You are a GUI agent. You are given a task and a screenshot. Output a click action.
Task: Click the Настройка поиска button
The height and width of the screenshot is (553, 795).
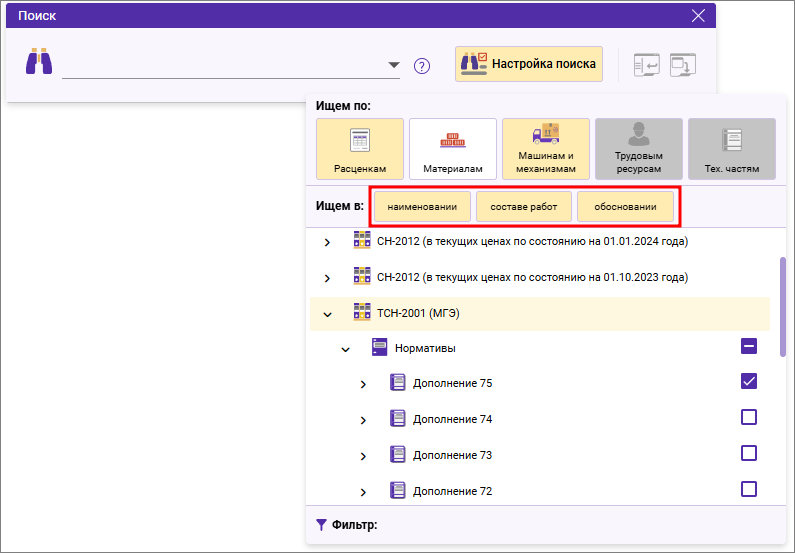click(529, 63)
